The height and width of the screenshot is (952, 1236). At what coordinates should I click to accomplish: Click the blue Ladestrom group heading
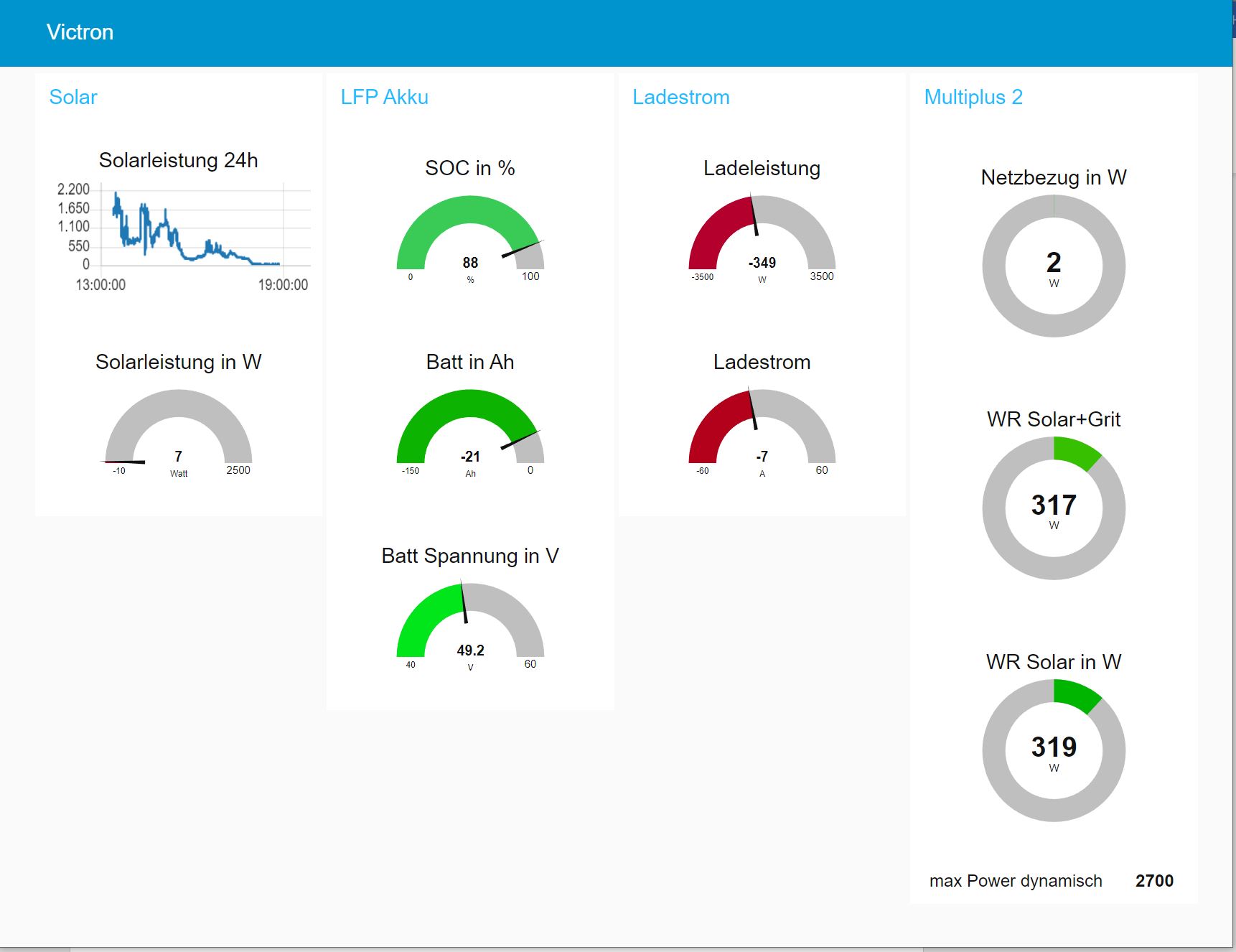[680, 97]
